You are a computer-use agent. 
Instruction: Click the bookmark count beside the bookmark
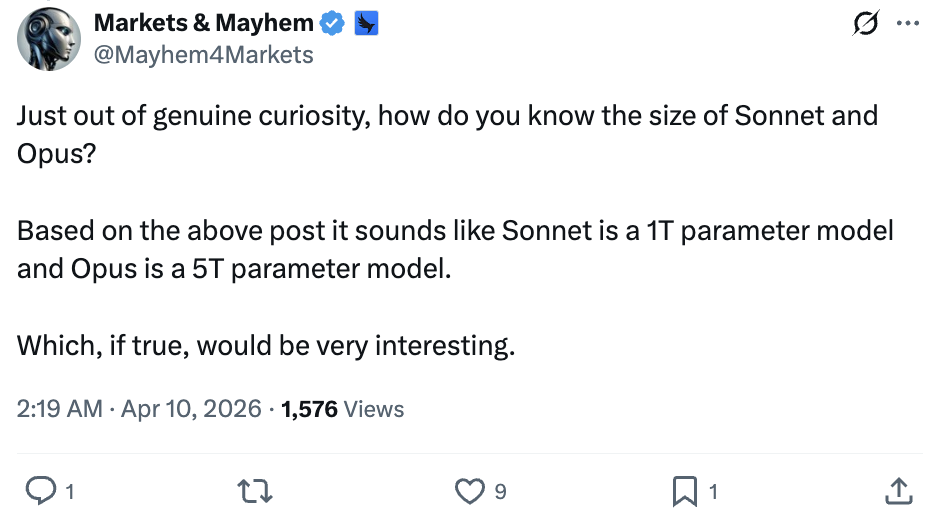[x=713, y=491]
